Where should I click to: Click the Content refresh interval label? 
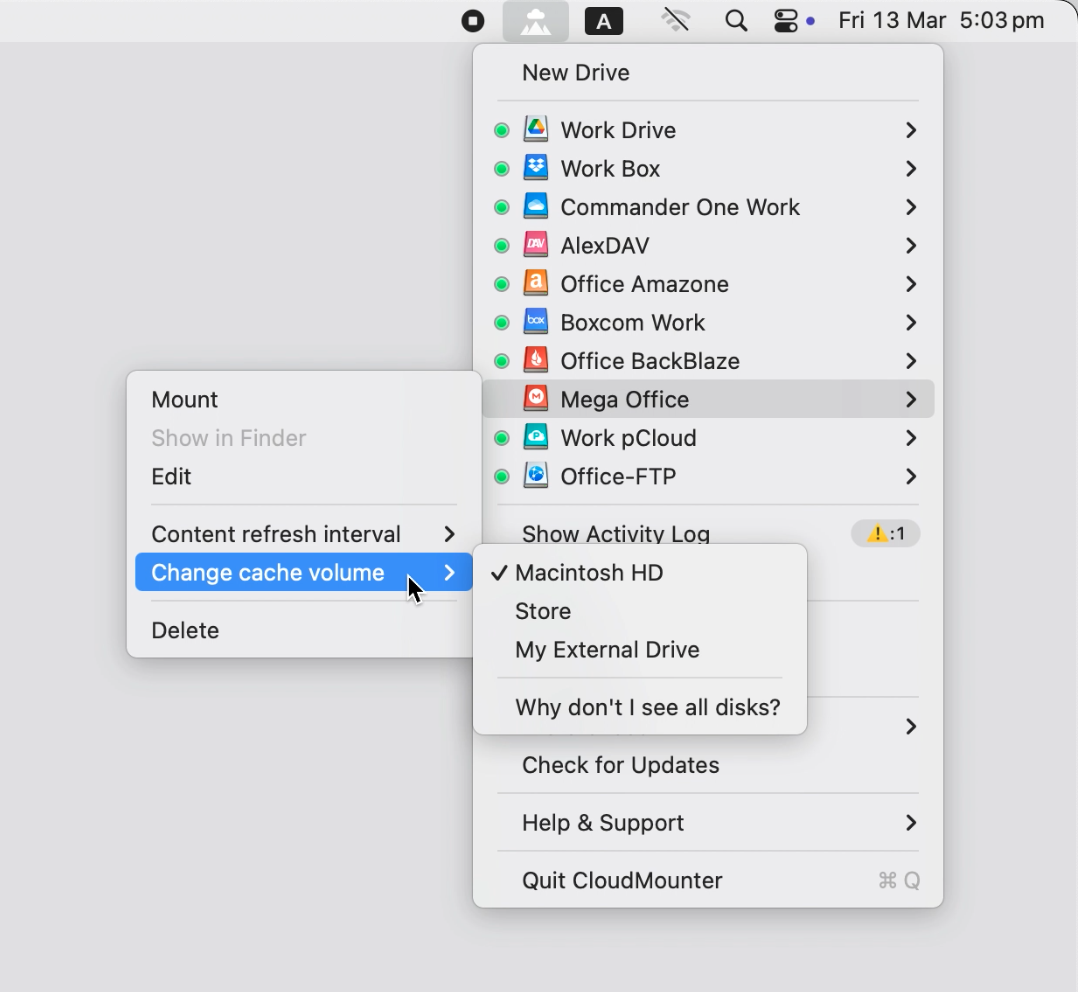pos(276,534)
